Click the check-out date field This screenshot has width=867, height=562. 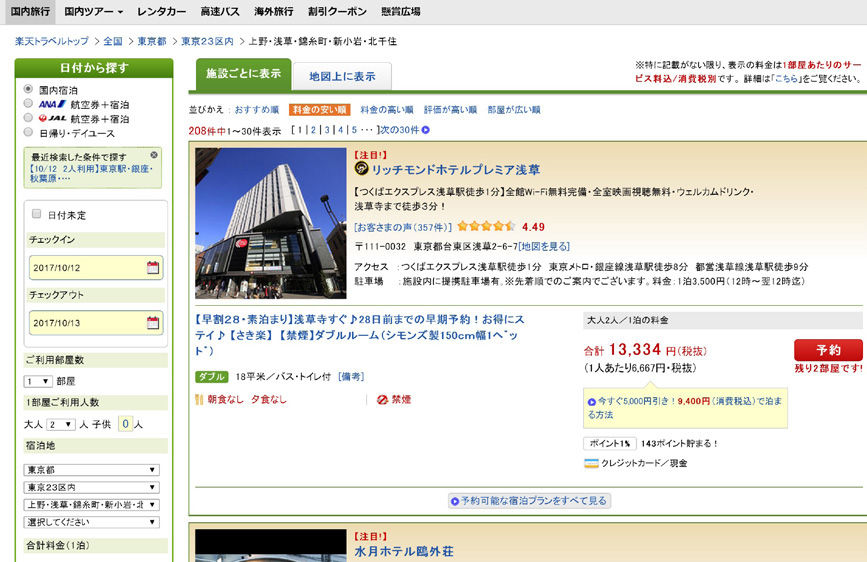pos(96,323)
